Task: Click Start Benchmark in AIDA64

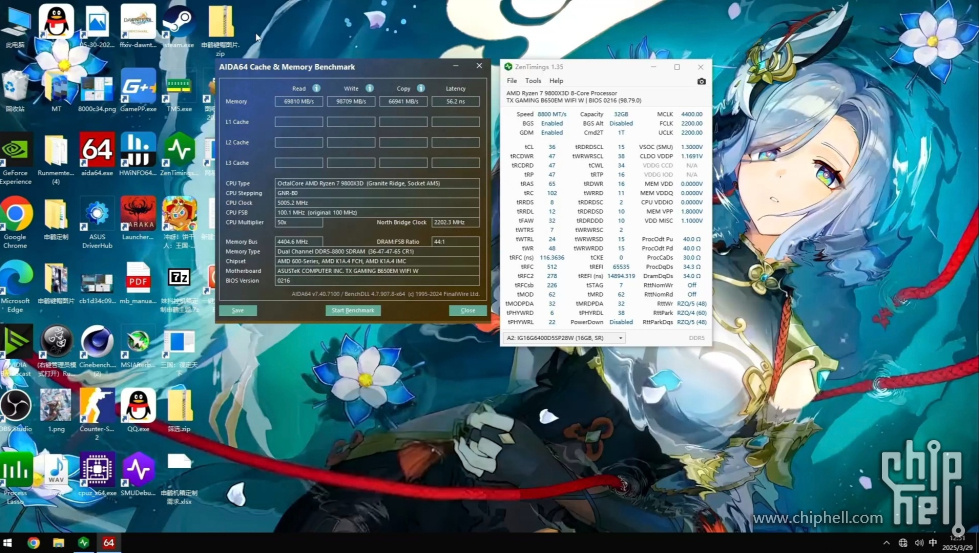Action: coord(353,310)
